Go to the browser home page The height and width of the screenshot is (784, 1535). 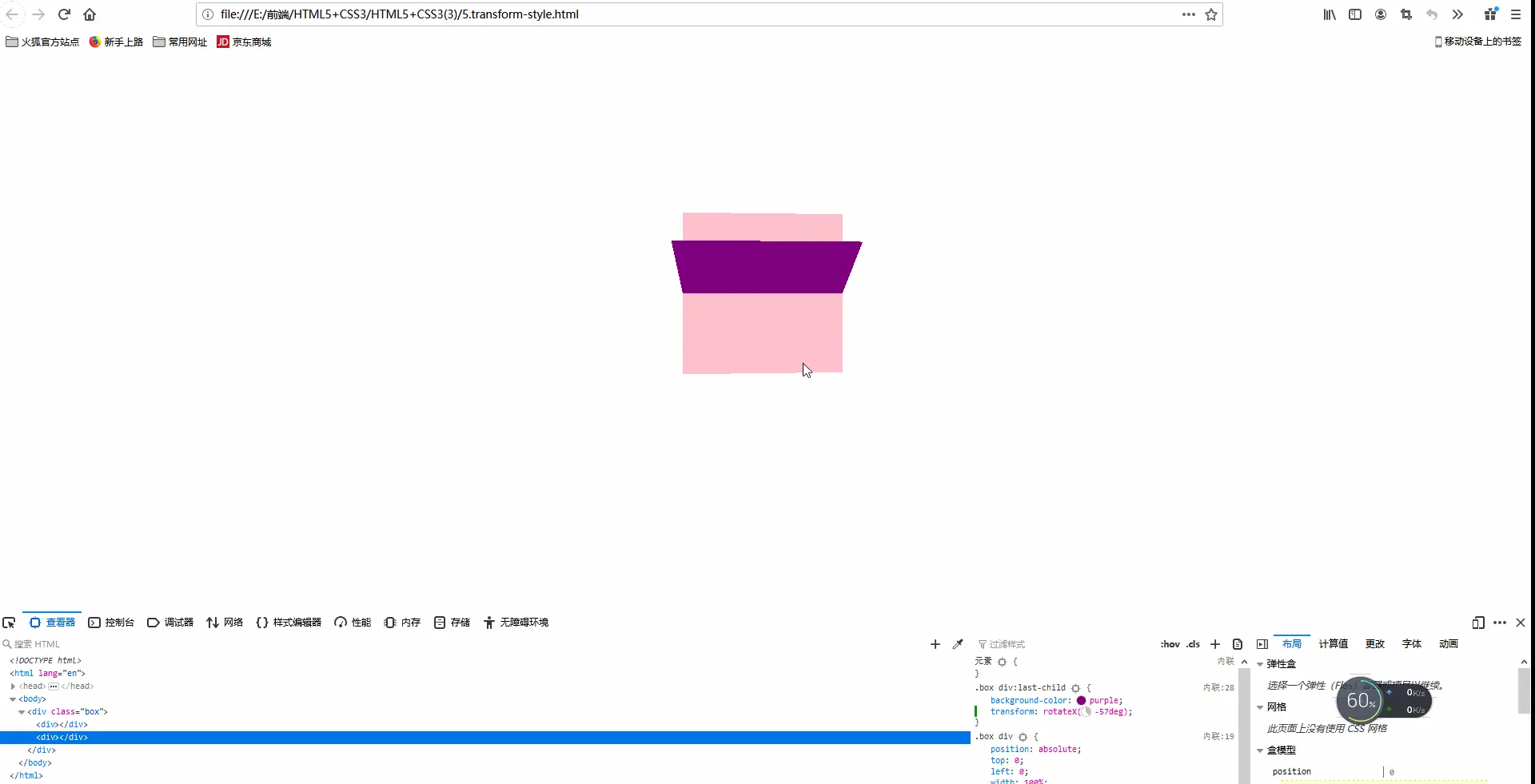click(x=90, y=14)
